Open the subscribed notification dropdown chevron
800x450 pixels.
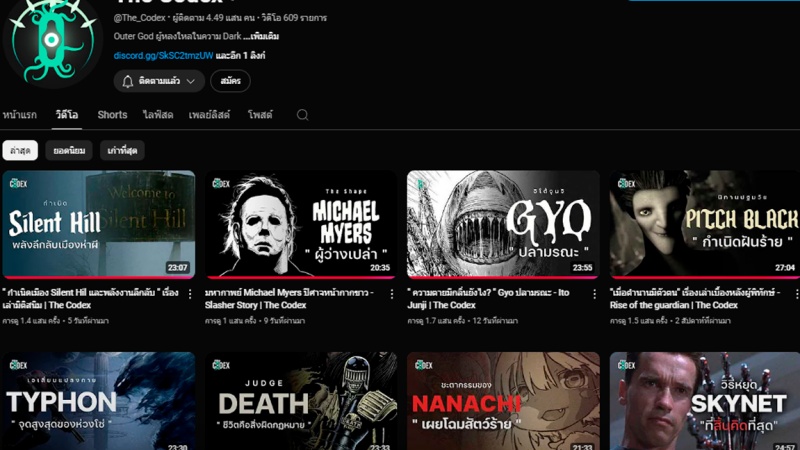click(191, 81)
